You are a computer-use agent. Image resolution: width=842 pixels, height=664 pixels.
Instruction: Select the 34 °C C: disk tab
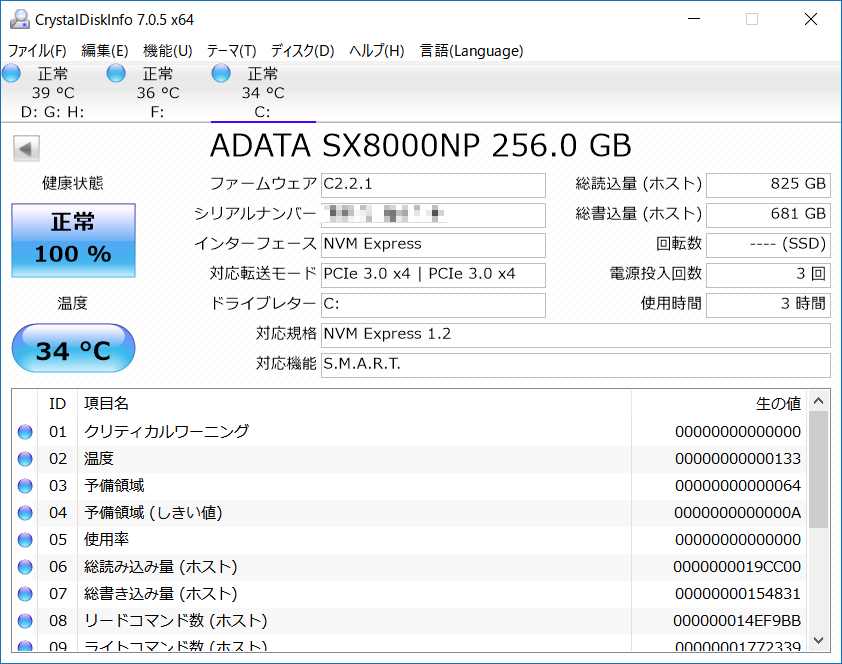pos(263,92)
